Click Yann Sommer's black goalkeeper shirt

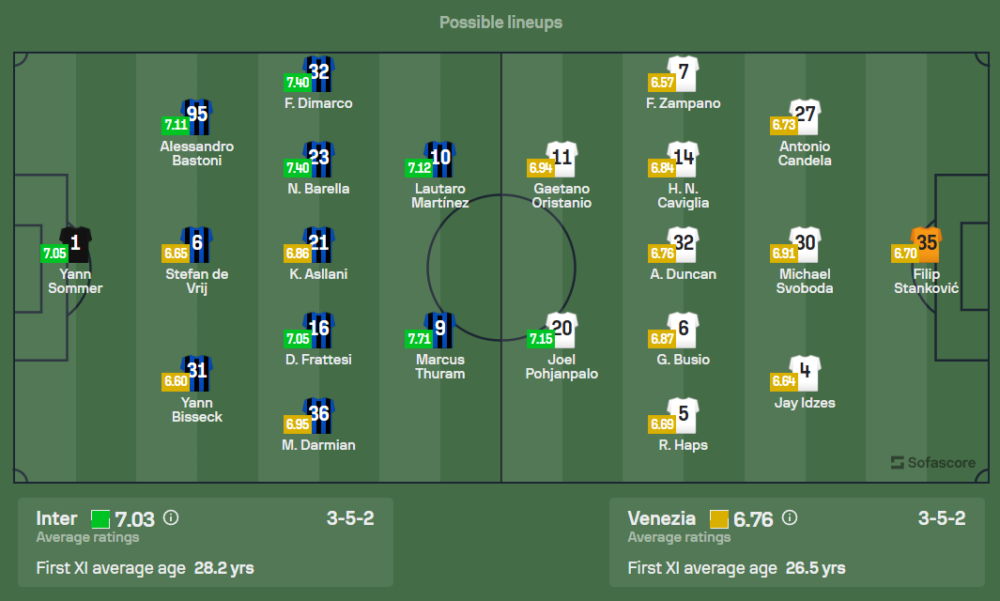click(x=75, y=243)
